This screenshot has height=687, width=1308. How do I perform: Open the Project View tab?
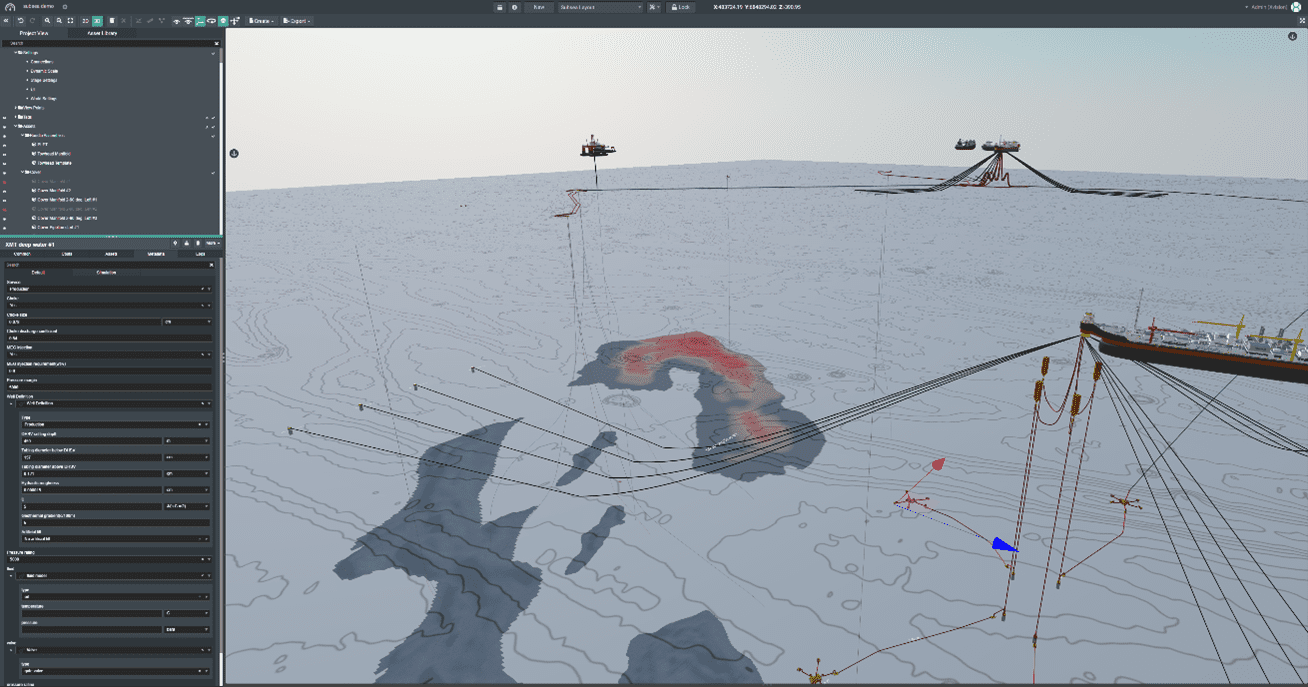pyautogui.click(x=34, y=33)
